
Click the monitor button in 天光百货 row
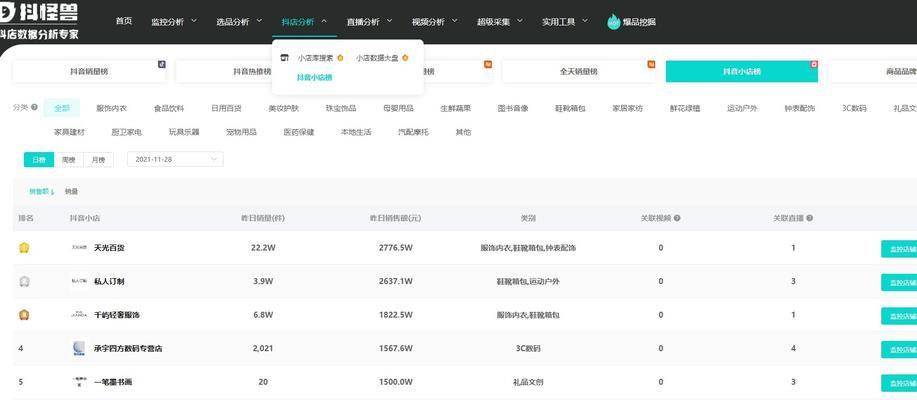[x=899, y=249]
